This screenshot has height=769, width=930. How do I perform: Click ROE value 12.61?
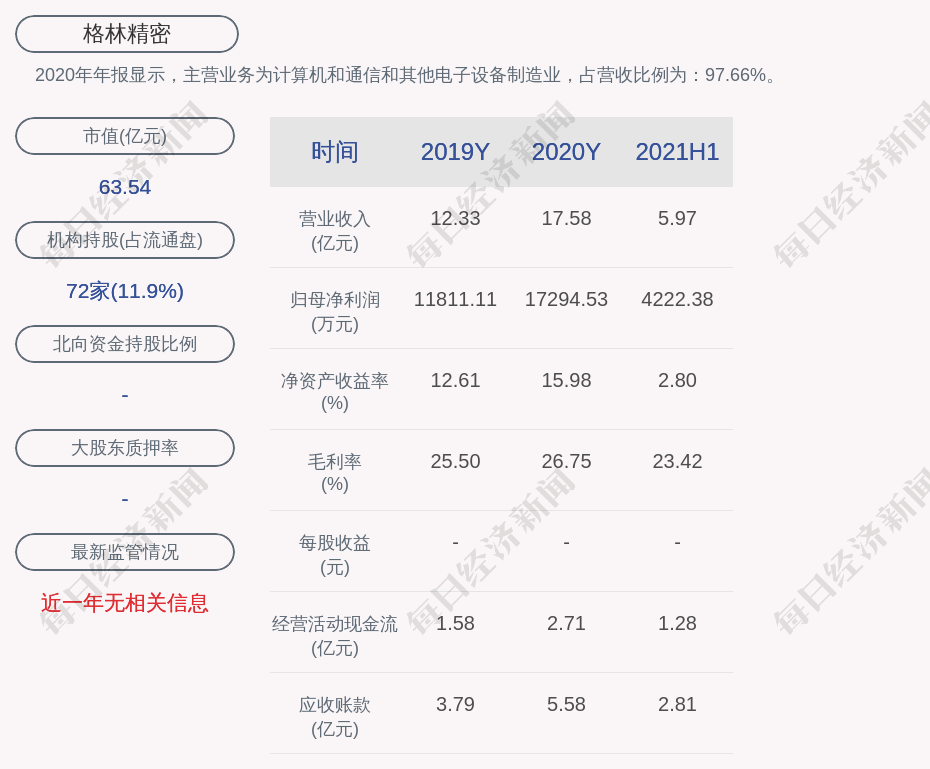(455, 380)
